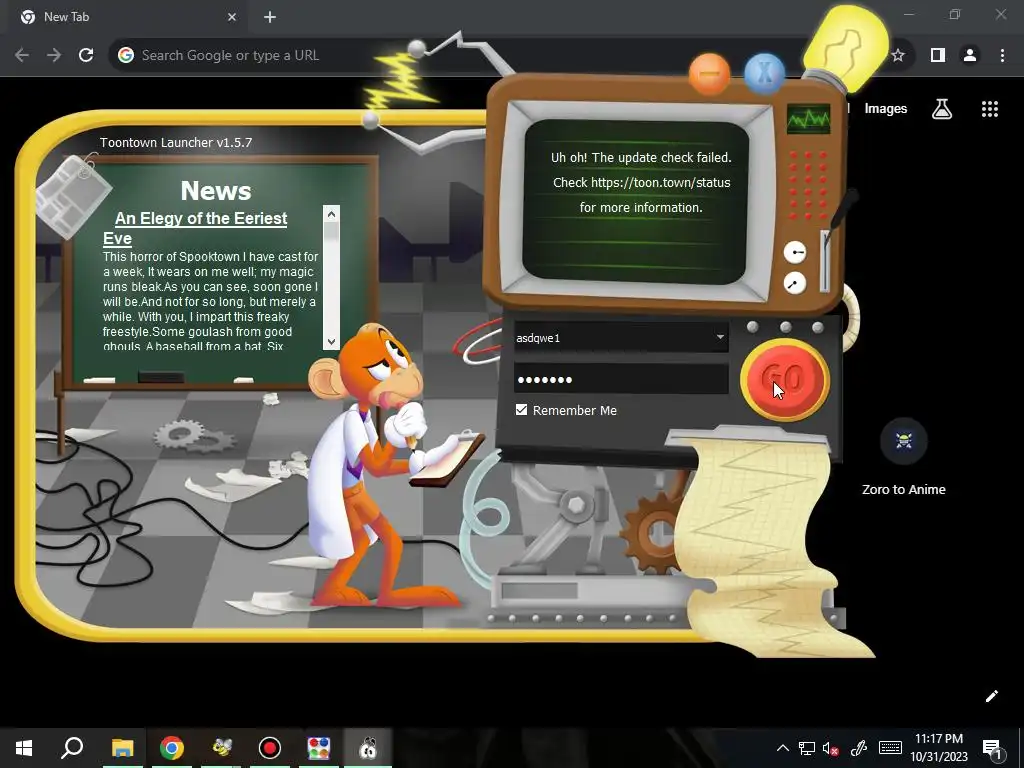Click the lower round dial on the TV
Viewport: 1024px width, 768px height.
click(x=794, y=283)
